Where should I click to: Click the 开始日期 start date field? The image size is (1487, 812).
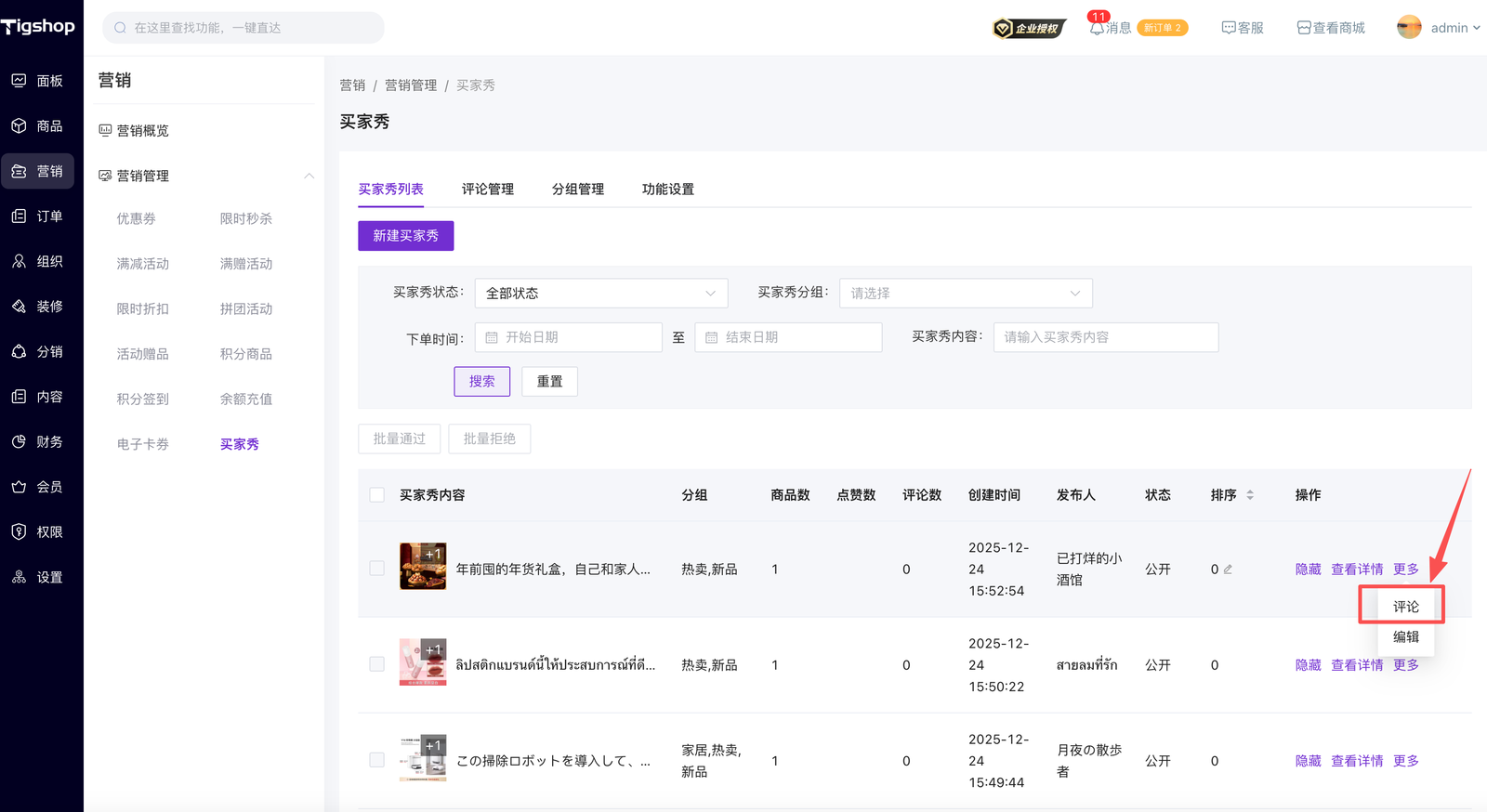[569, 337]
